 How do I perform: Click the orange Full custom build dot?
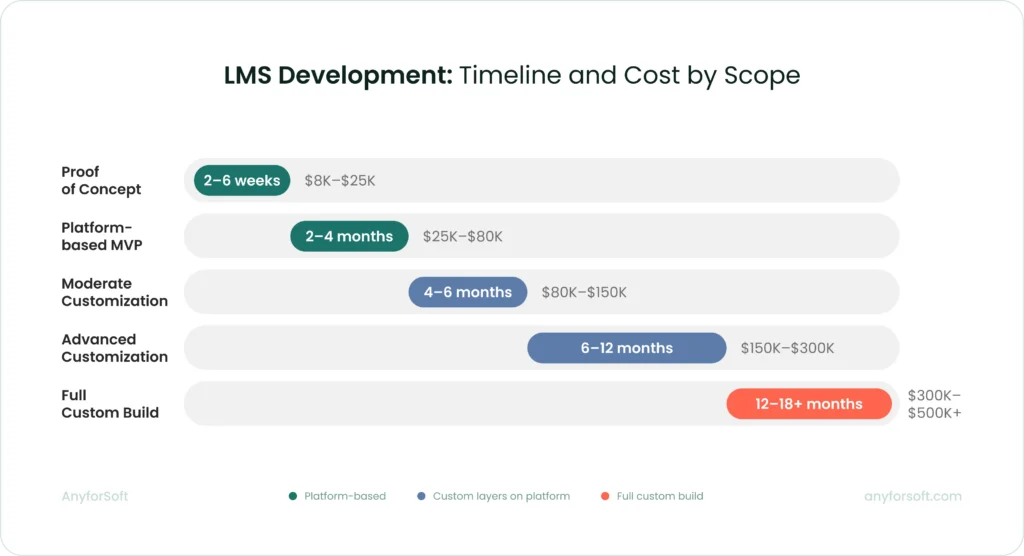coord(605,496)
